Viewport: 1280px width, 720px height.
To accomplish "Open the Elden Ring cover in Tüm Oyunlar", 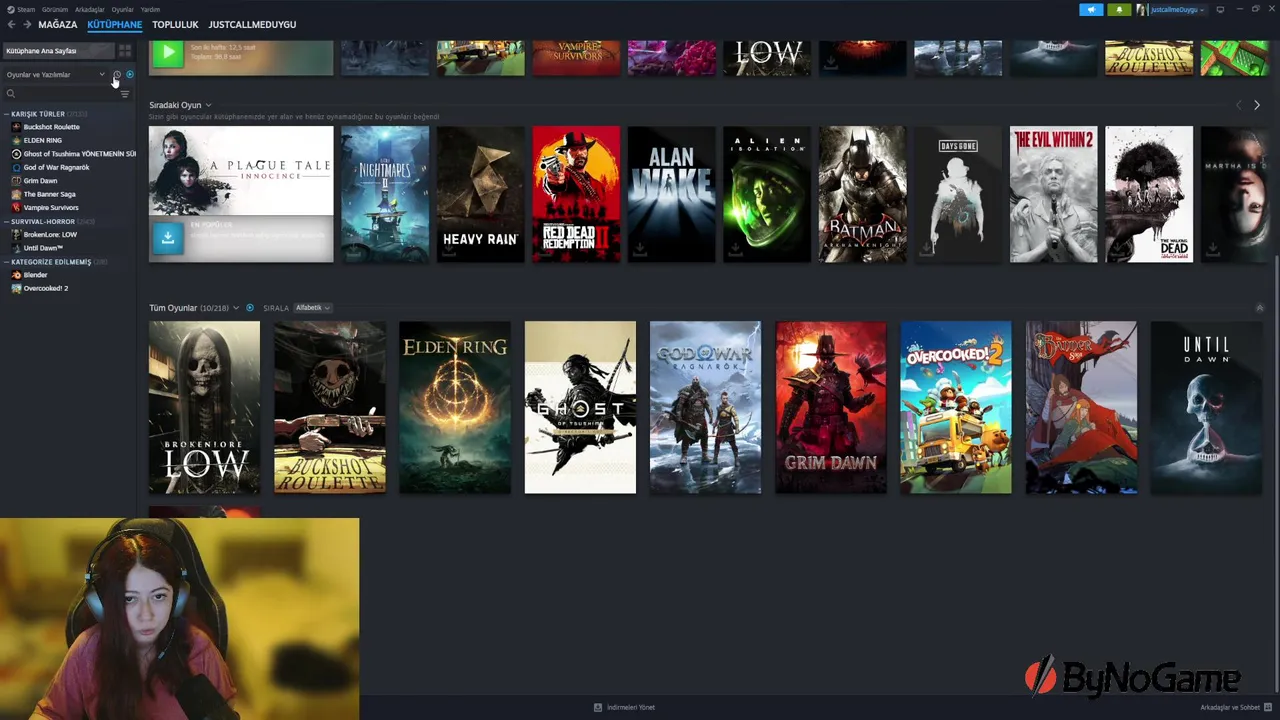I will pyautogui.click(x=455, y=407).
